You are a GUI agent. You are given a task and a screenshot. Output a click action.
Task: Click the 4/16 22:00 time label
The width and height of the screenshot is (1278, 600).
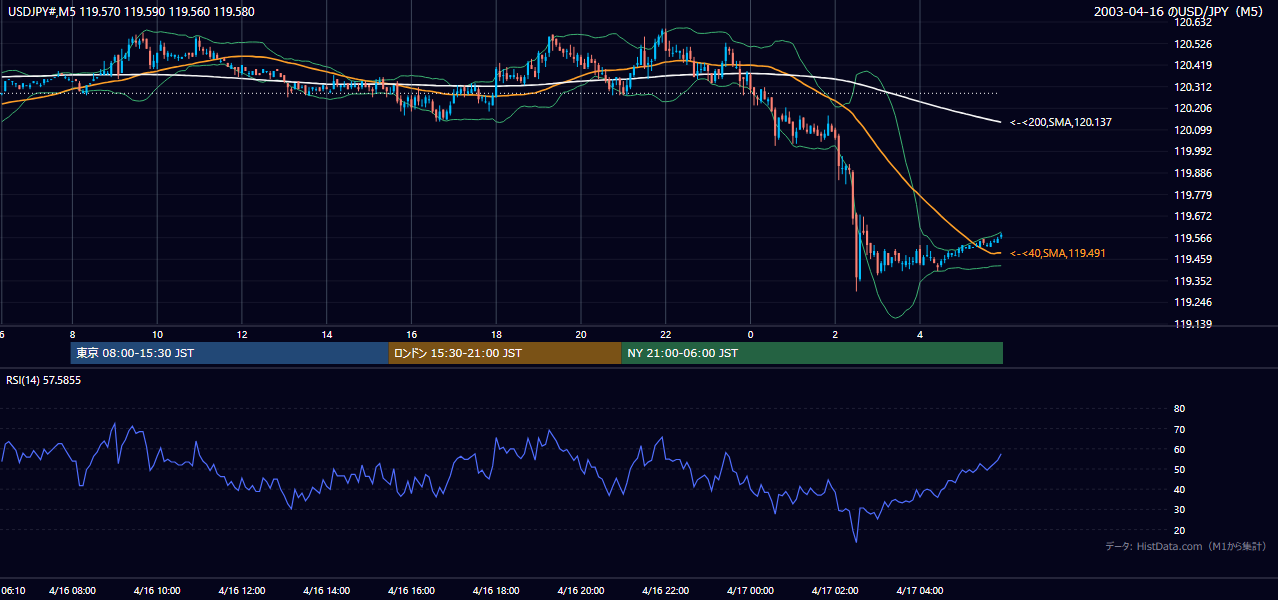(666, 591)
